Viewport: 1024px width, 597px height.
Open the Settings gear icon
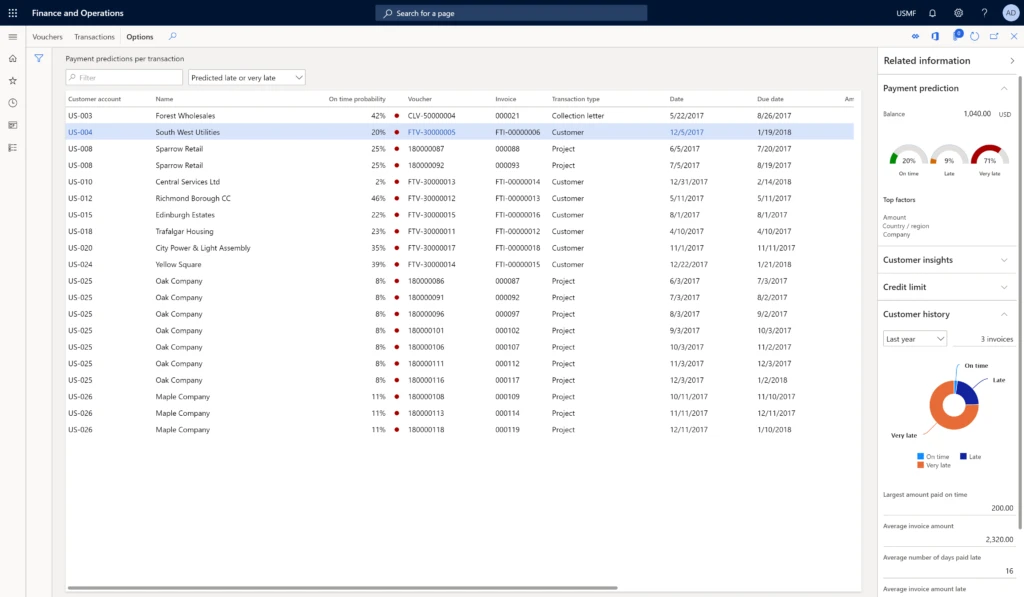[x=958, y=12]
